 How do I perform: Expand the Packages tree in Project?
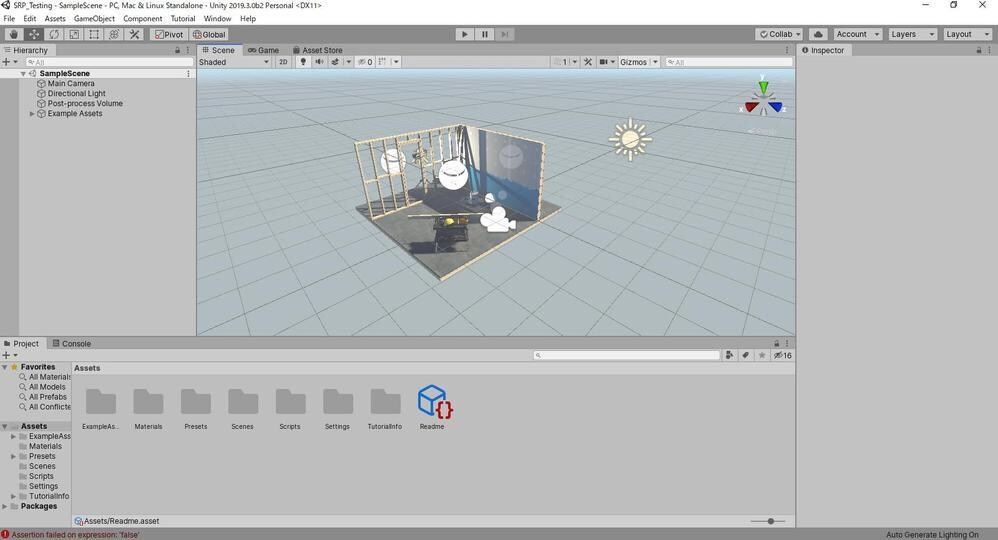pyautogui.click(x=5, y=506)
